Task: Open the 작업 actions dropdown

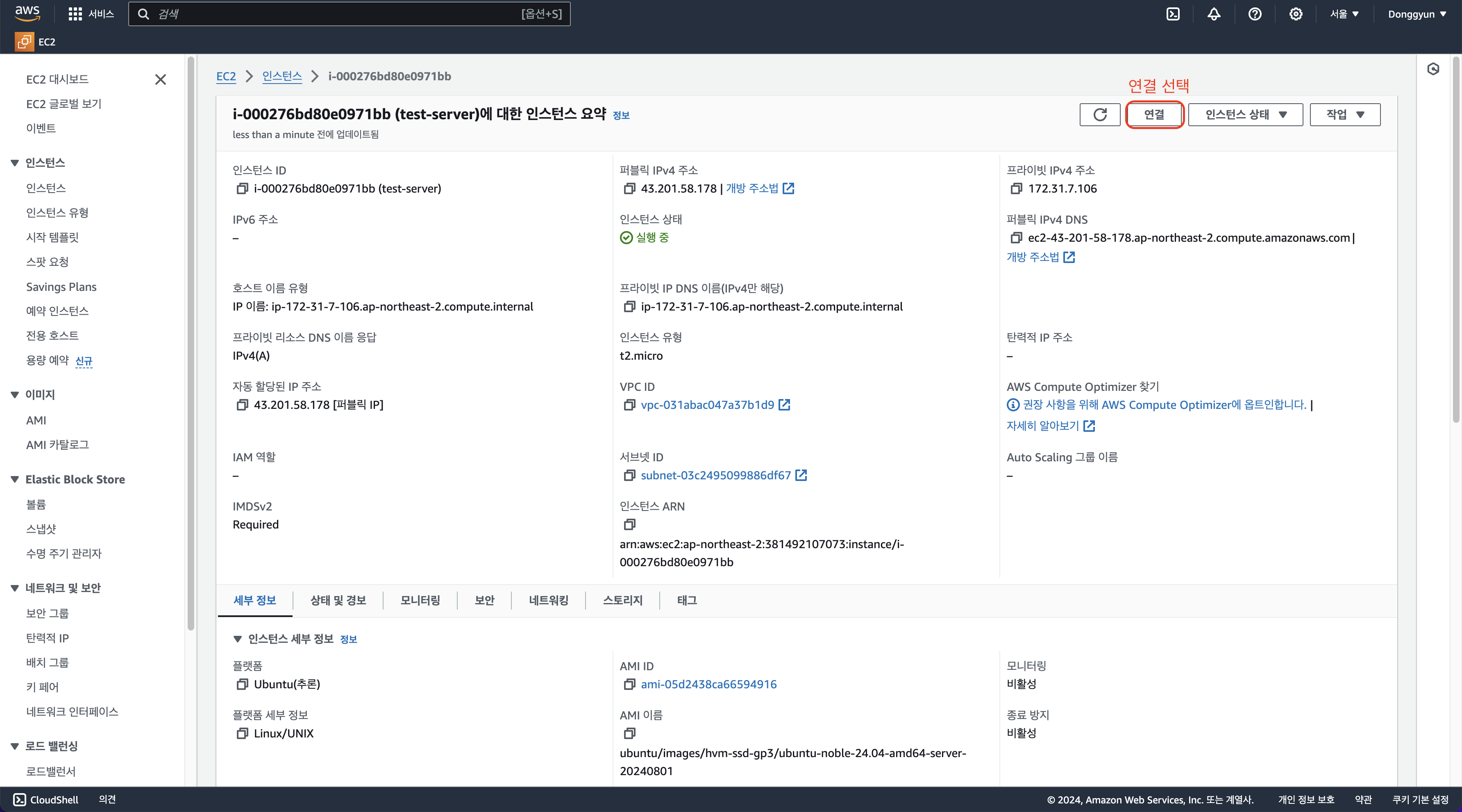Action: coord(1344,115)
